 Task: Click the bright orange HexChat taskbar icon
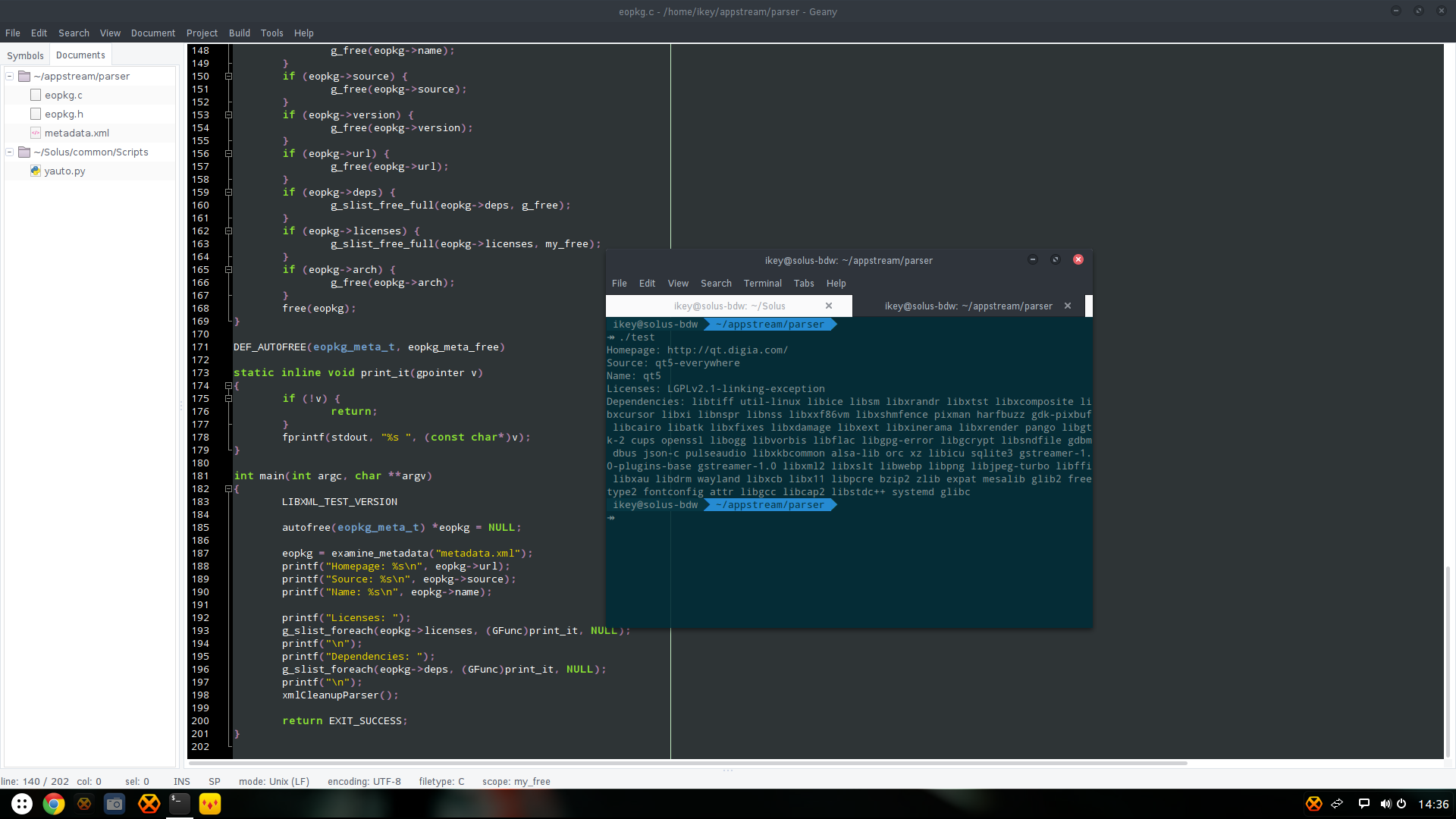point(149,804)
